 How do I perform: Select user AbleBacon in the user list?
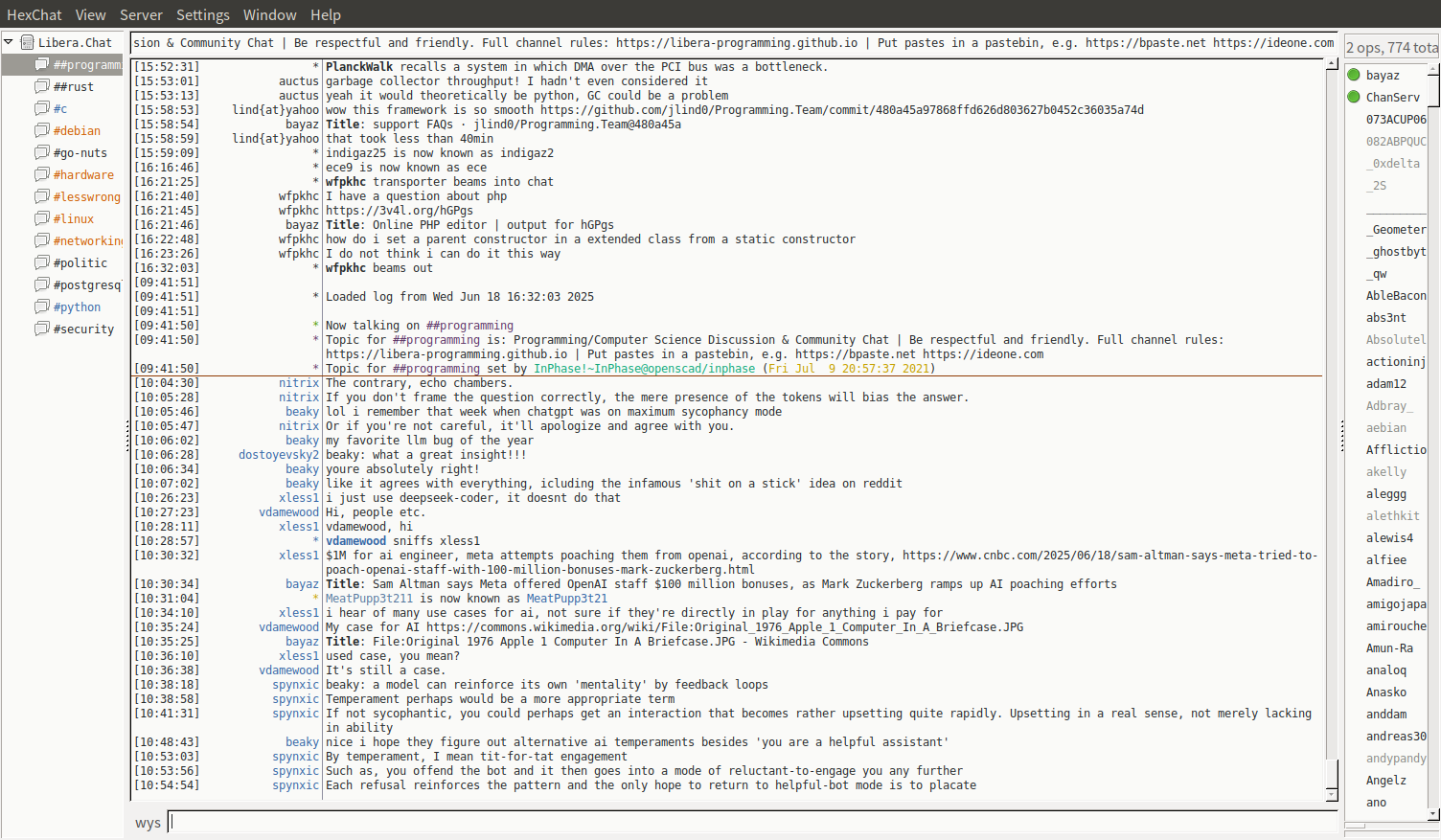[1395, 296]
